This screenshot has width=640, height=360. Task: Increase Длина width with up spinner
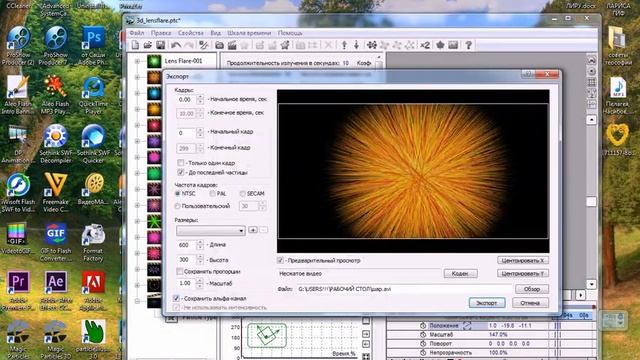point(200,242)
